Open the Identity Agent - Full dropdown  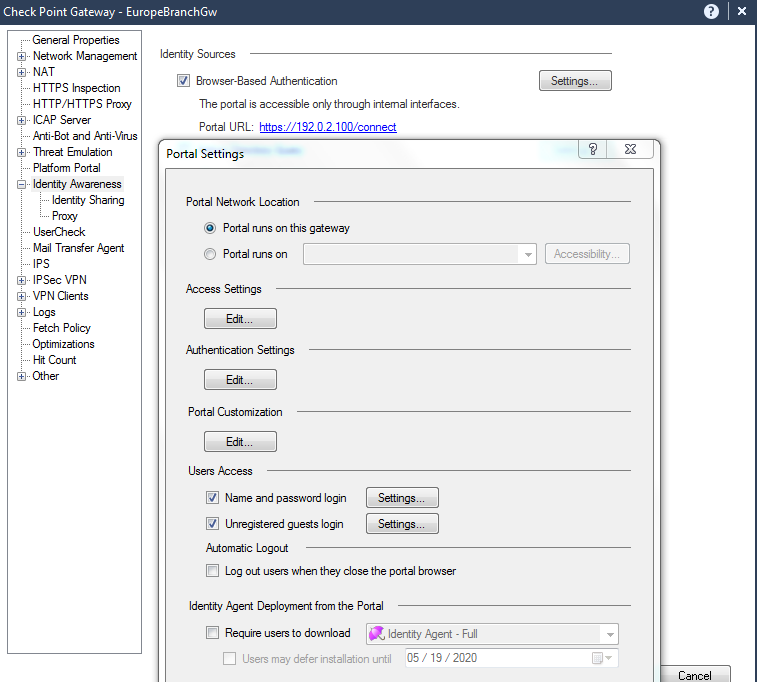610,634
